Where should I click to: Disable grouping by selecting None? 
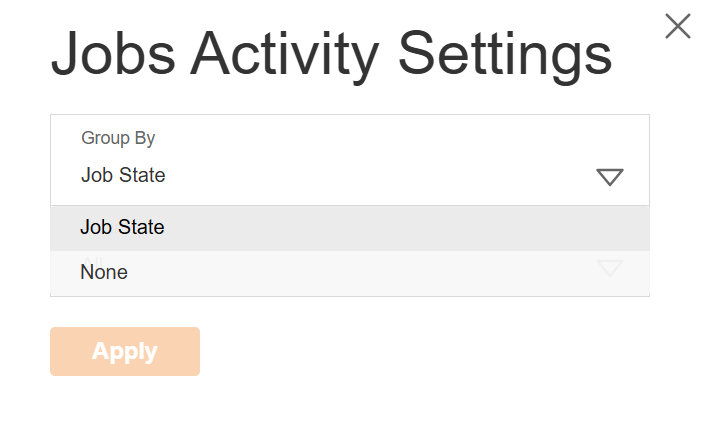(104, 272)
